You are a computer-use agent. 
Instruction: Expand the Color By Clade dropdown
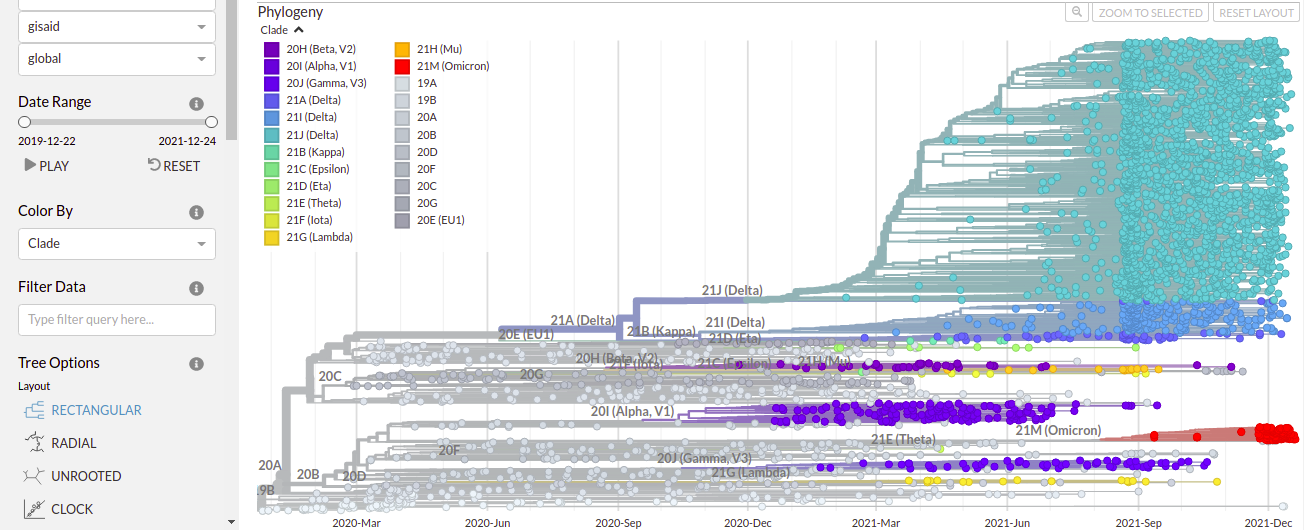tap(116, 244)
